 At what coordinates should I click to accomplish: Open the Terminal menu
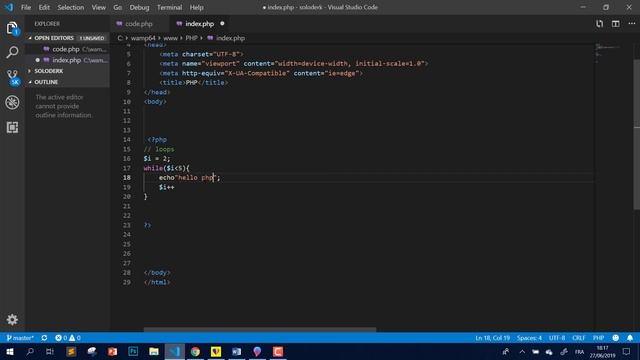(169, 7)
